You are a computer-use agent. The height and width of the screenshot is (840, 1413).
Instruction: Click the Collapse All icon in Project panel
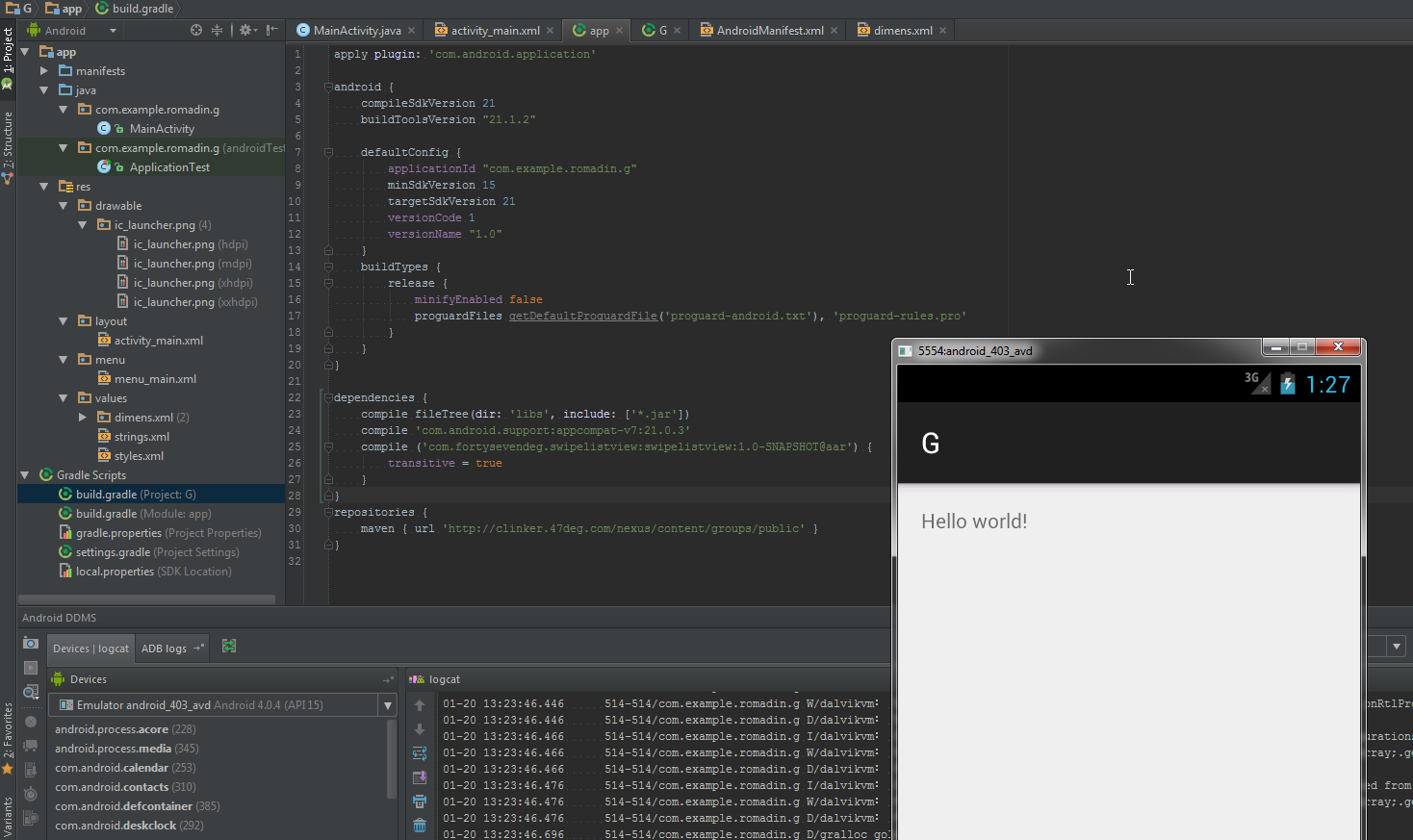pyautogui.click(x=217, y=30)
